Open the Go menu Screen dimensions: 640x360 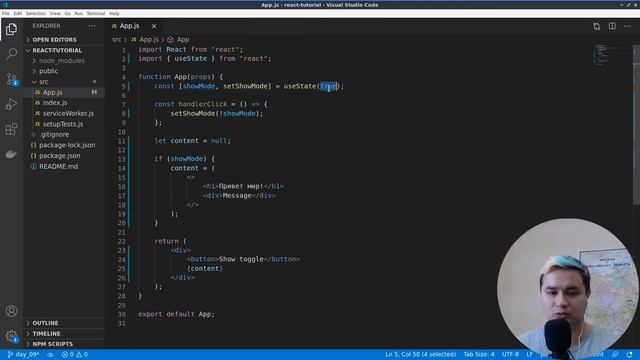click(x=67, y=13)
